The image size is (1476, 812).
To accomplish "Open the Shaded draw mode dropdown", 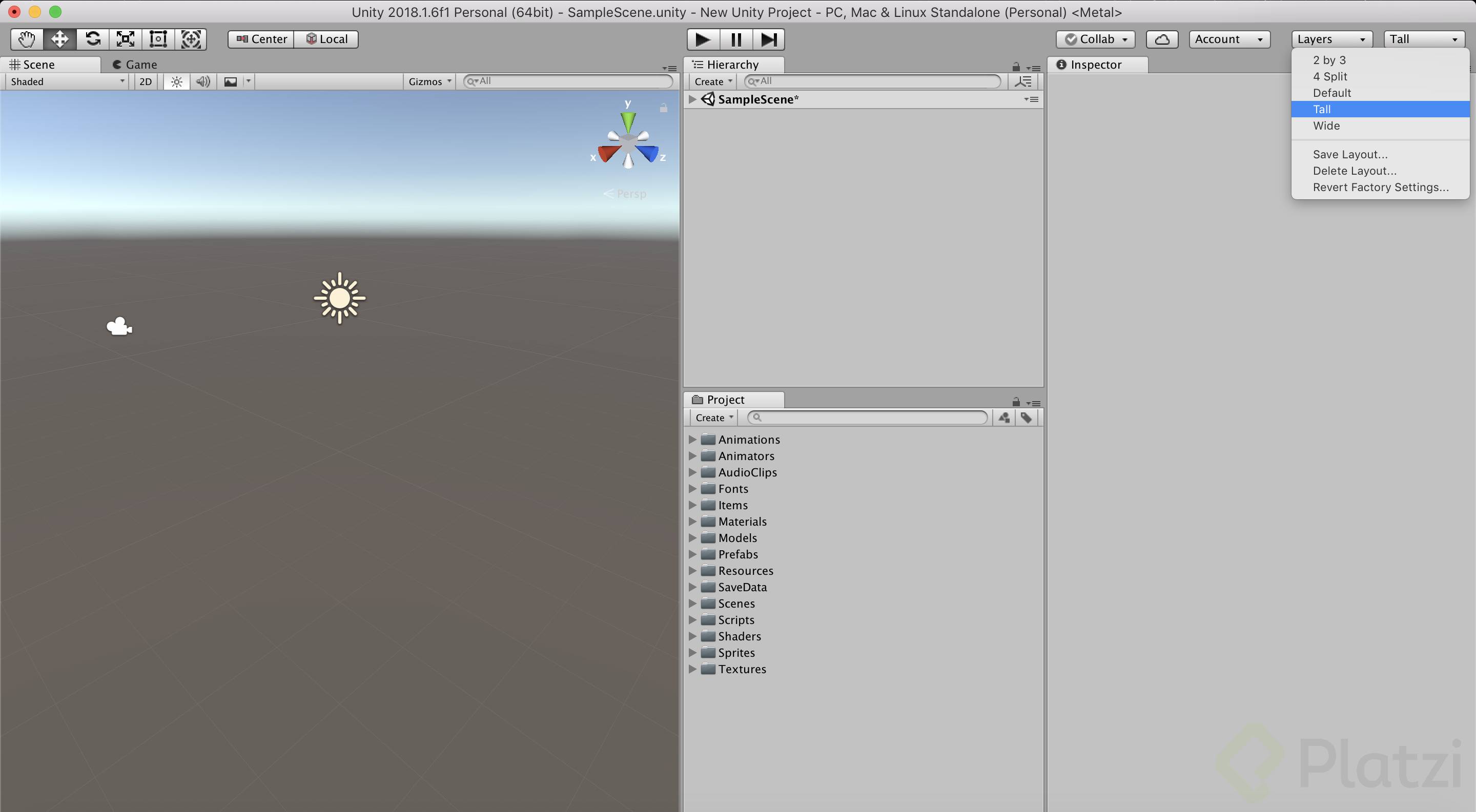I will pyautogui.click(x=67, y=81).
